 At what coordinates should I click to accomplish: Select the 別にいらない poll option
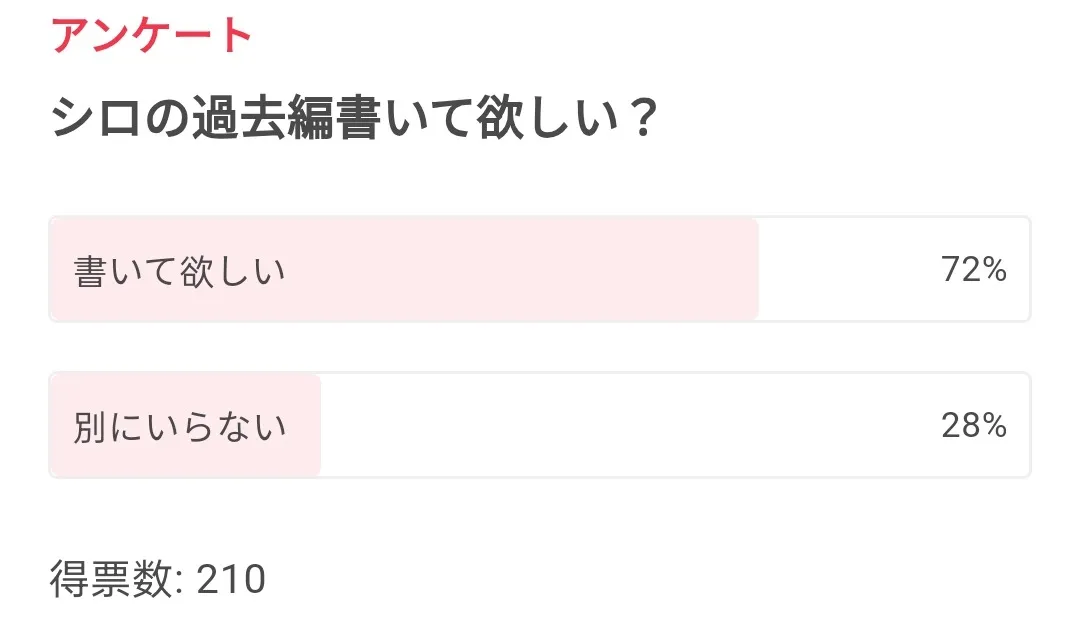(539, 426)
